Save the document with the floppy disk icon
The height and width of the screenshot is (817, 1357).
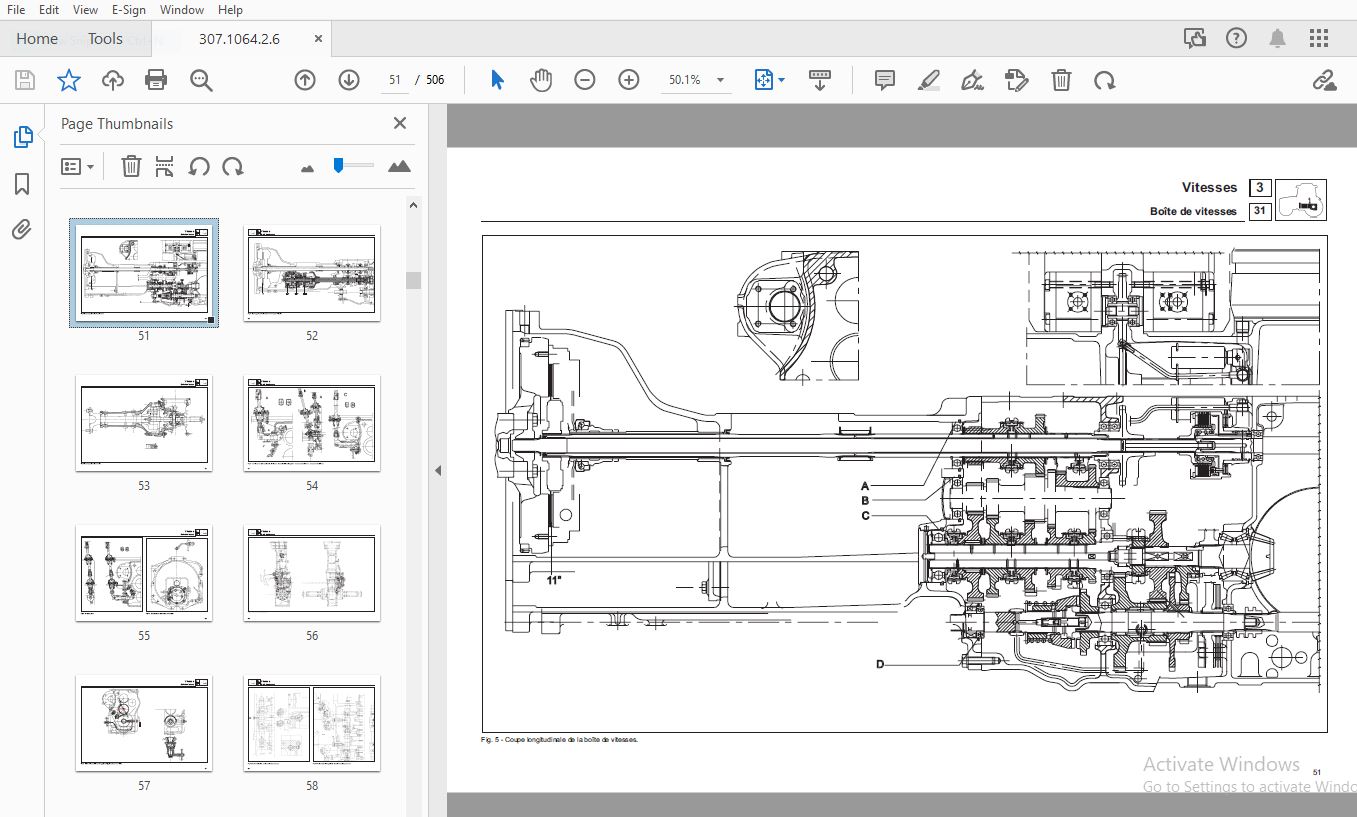(x=25, y=80)
